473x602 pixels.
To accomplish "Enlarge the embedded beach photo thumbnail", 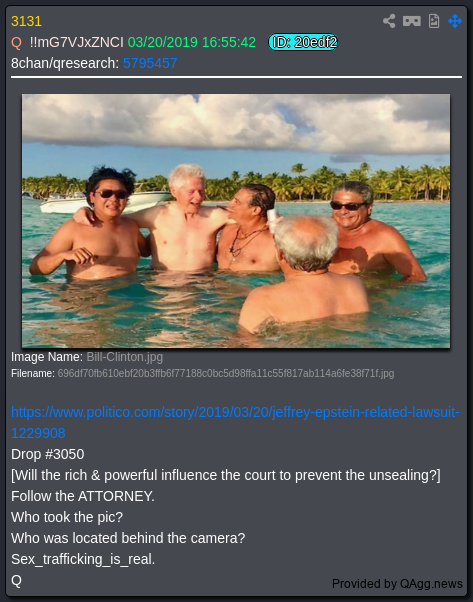I will (x=236, y=221).
